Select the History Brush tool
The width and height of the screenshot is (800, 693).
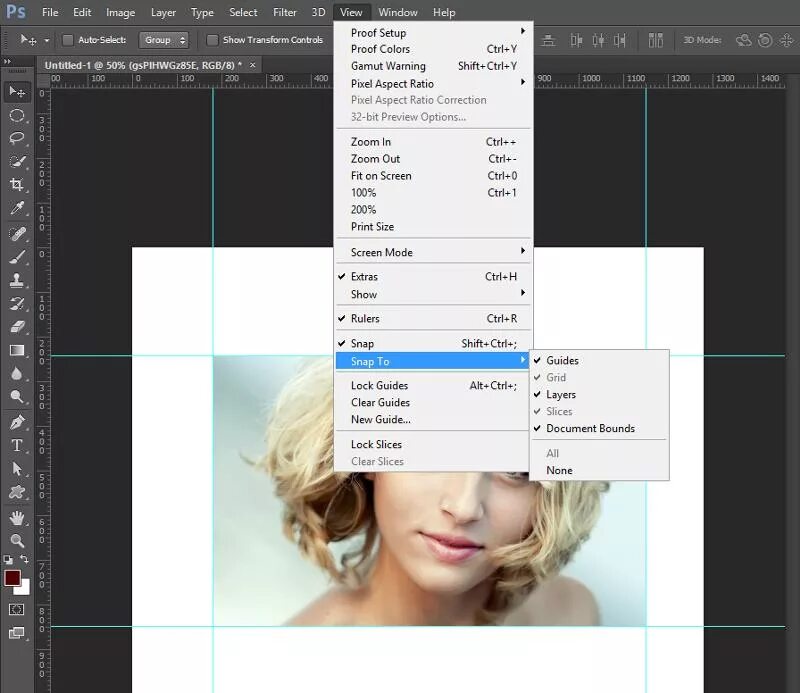coord(17,303)
